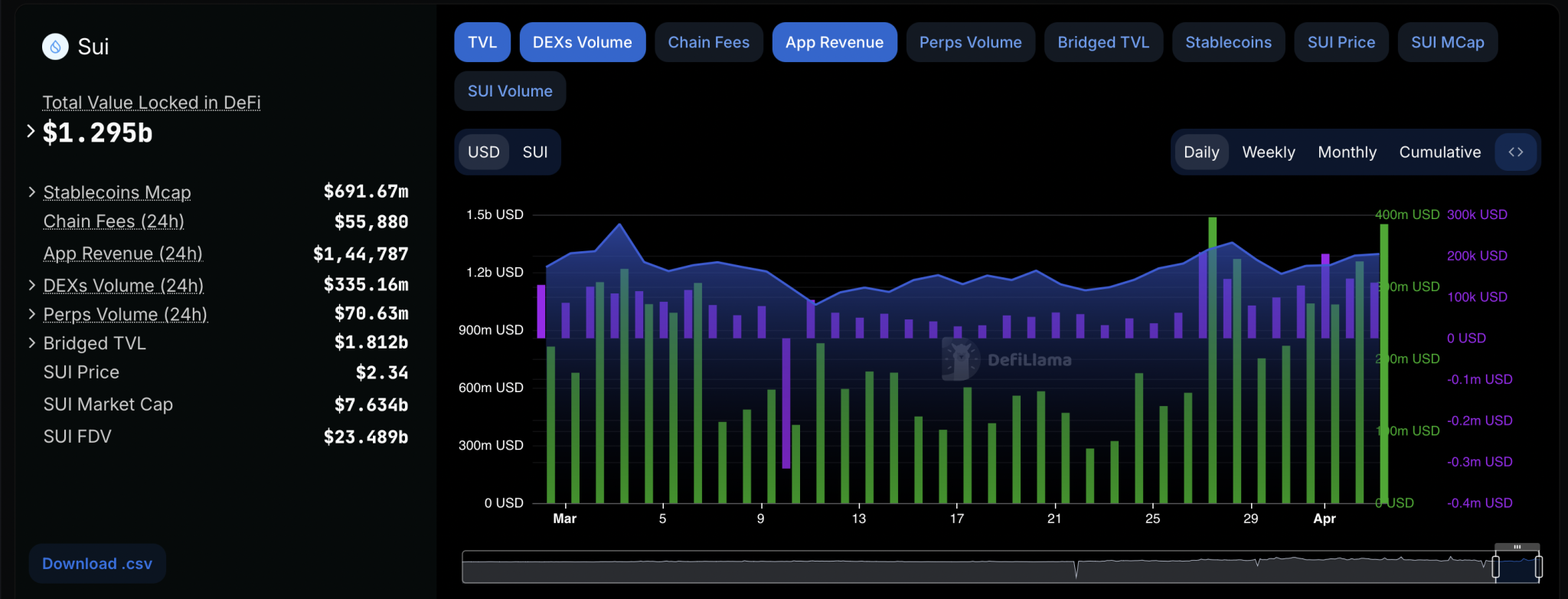The image size is (1568, 599).
Task: Select the Cumulative chart view
Action: pyautogui.click(x=1439, y=152)
